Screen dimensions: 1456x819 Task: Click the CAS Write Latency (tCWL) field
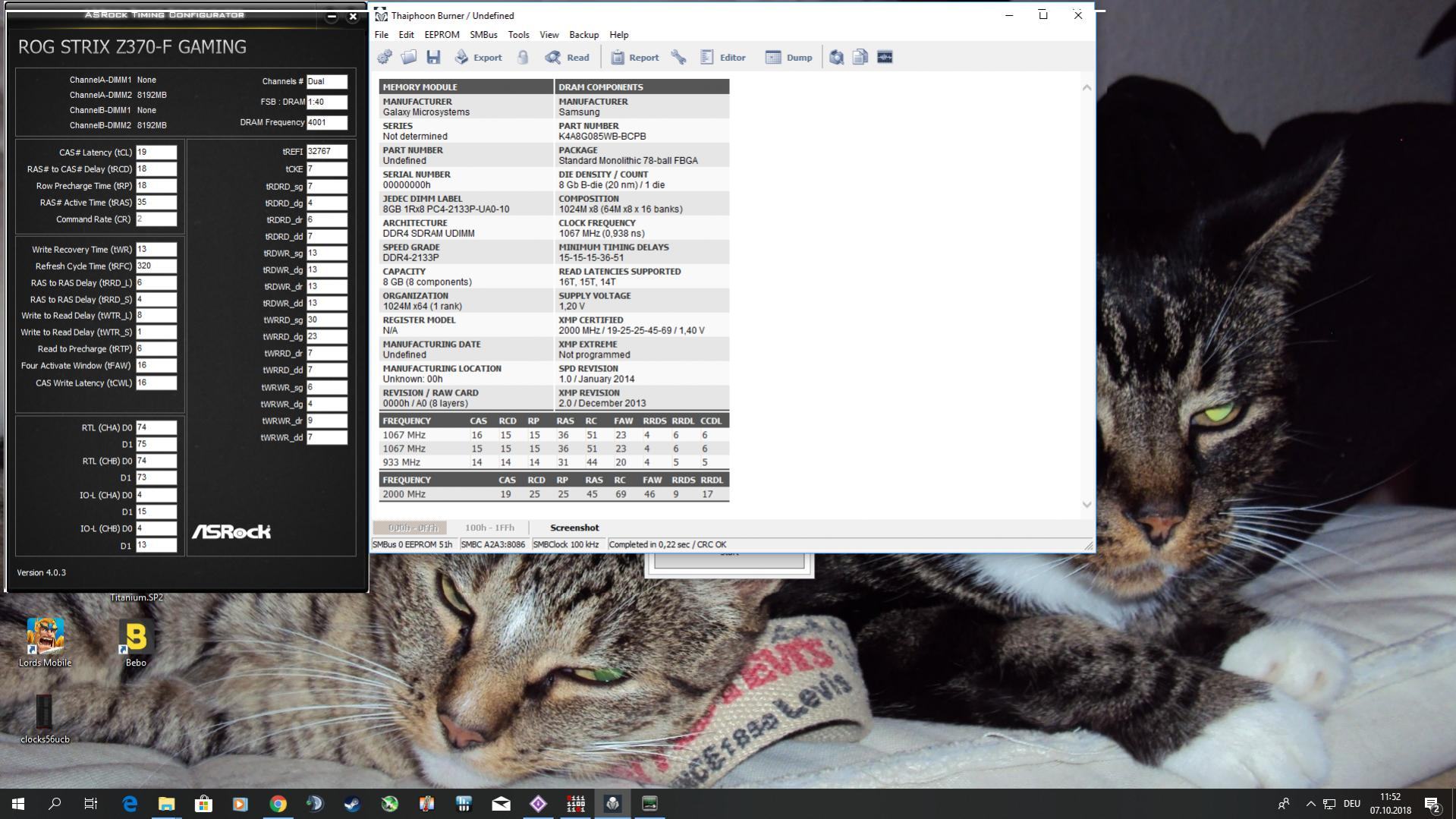[156, 383]
